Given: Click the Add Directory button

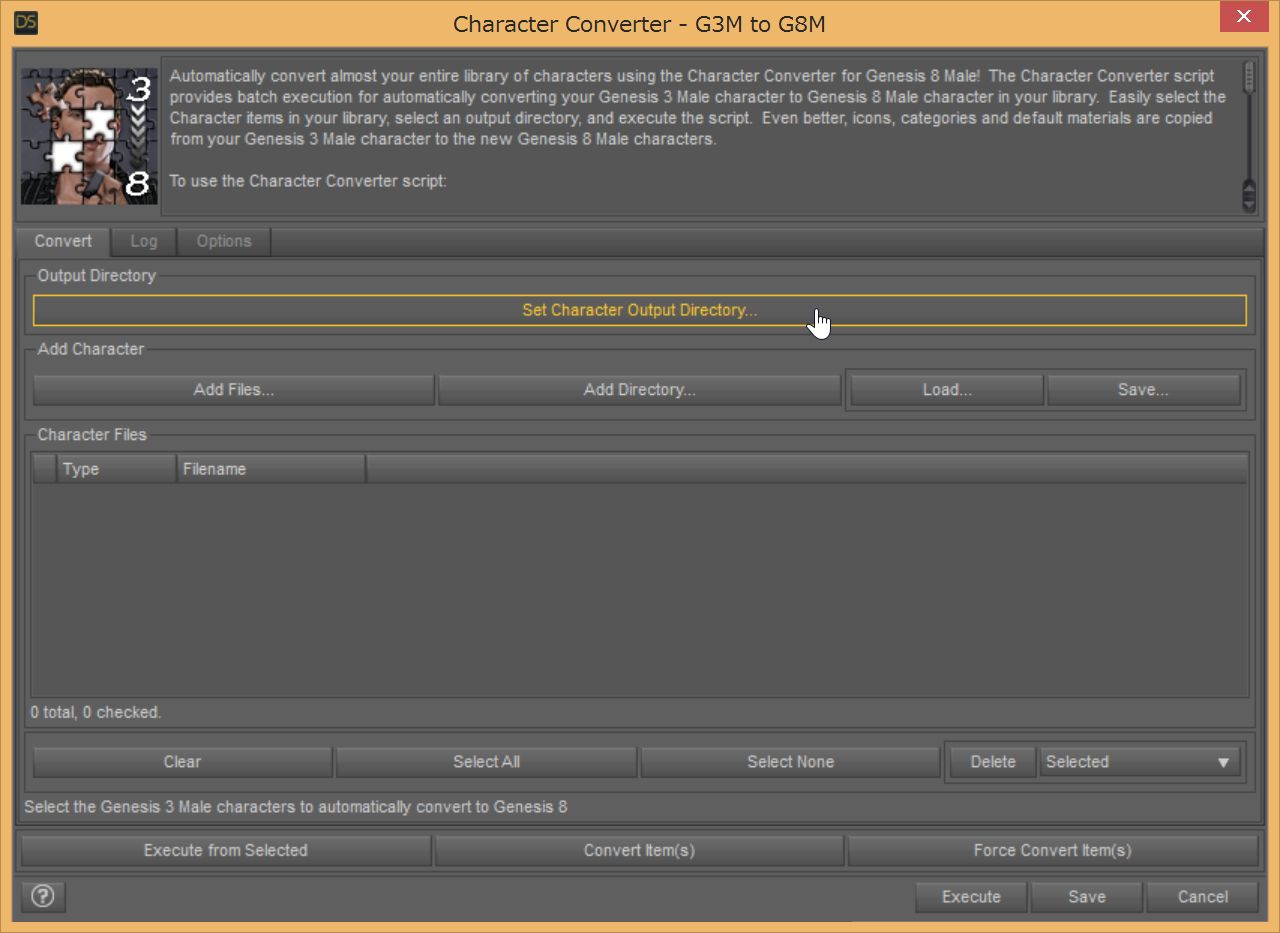Looking at the screenshot, I should [640, 390].
